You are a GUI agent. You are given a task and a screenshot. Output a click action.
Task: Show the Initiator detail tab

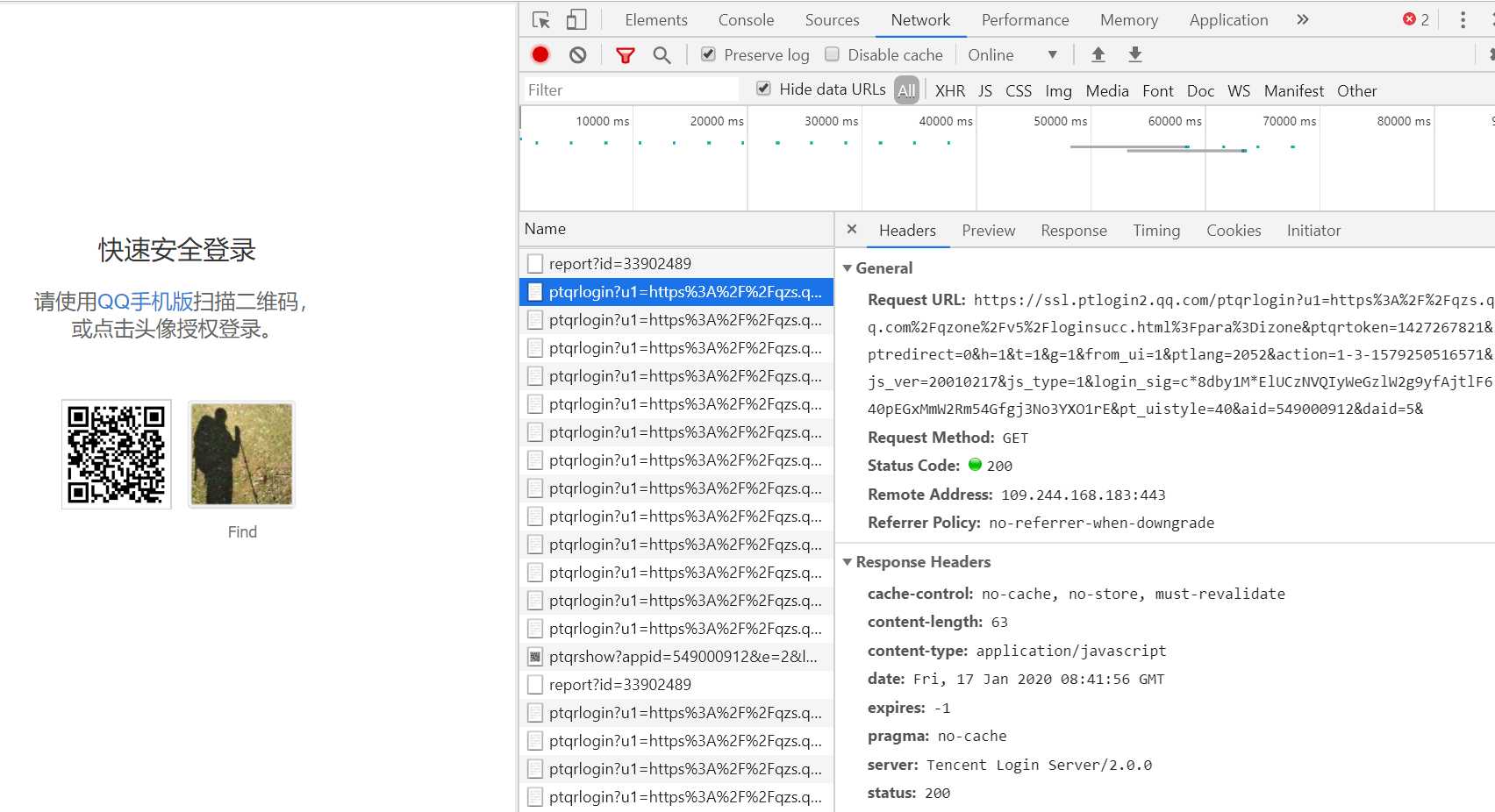coord(1313,230)
